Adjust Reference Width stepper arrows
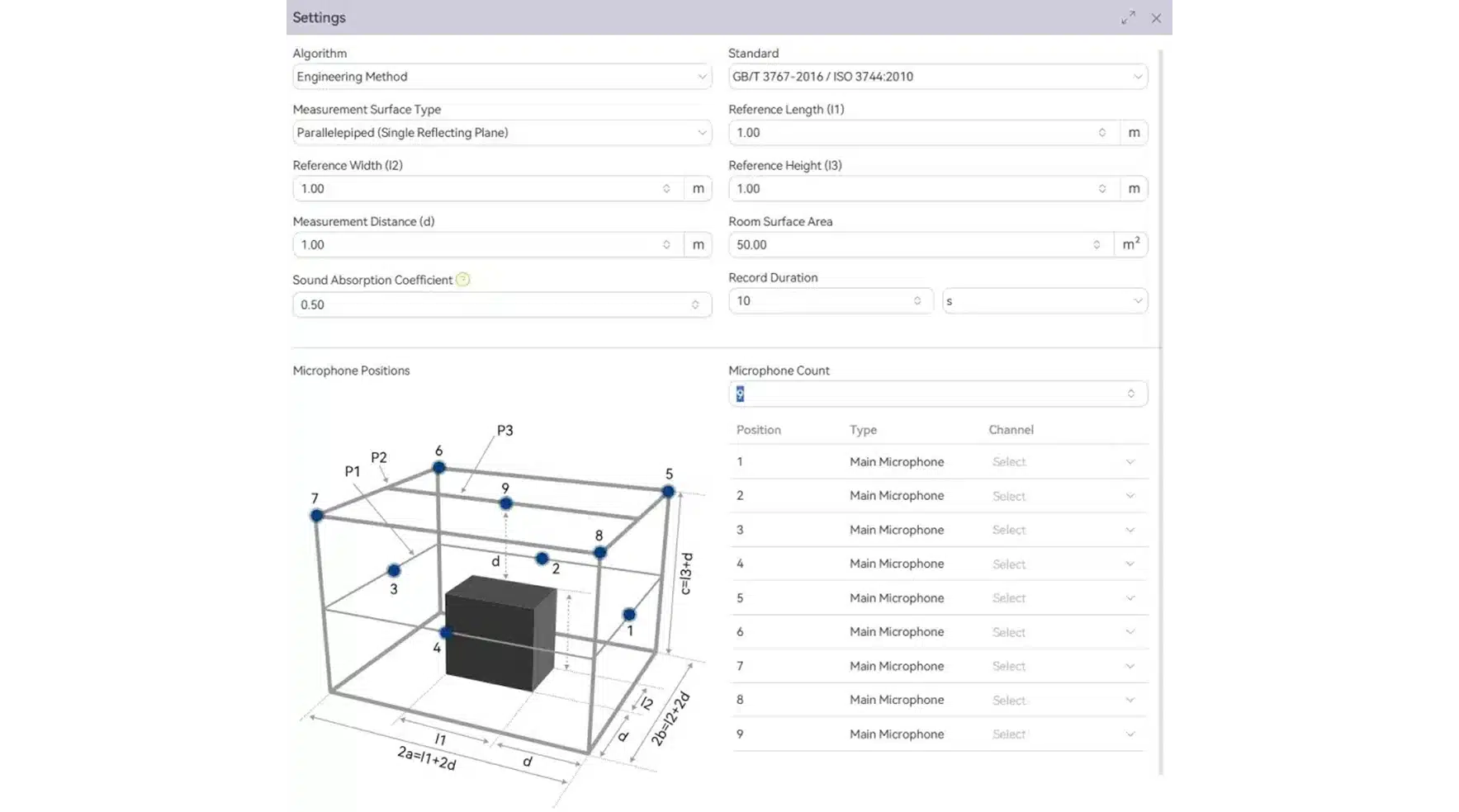The width and height of the screenshot is (1459, 812). click(x=666, y=189)
